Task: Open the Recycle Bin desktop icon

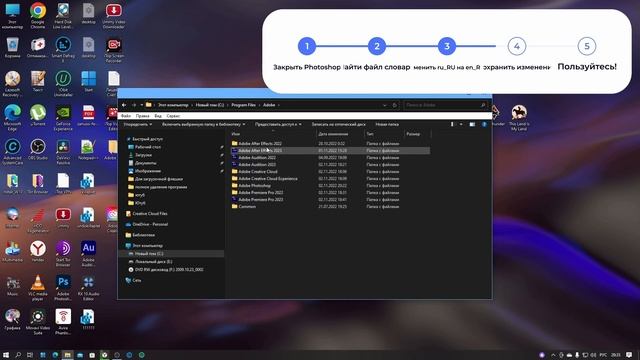Action: 12,47
